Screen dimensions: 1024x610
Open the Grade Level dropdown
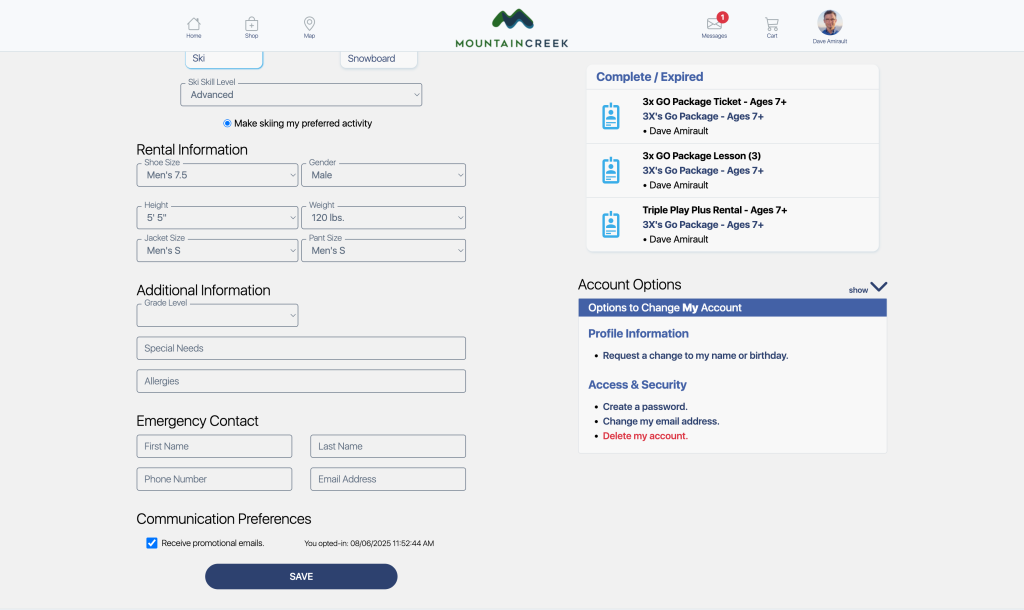[x=217, y=315]
